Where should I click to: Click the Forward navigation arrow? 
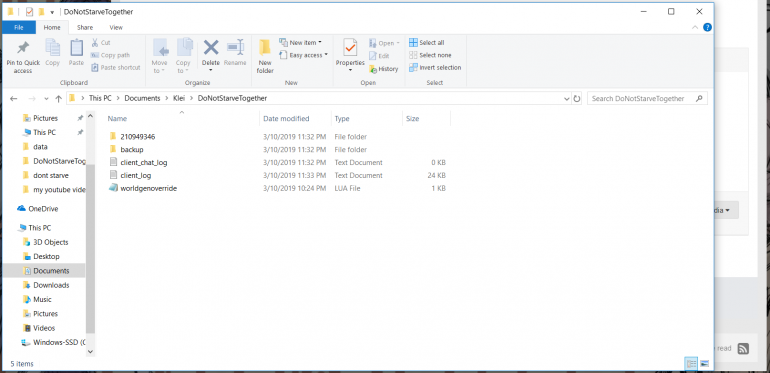32,99
